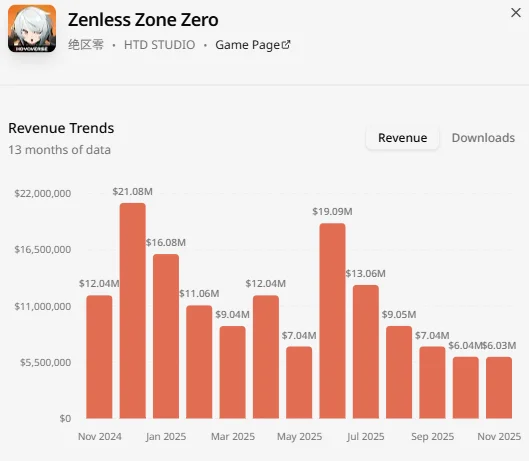529x461 pixels.
Task: Select the Revenue tab
Action: pos(402,138)
